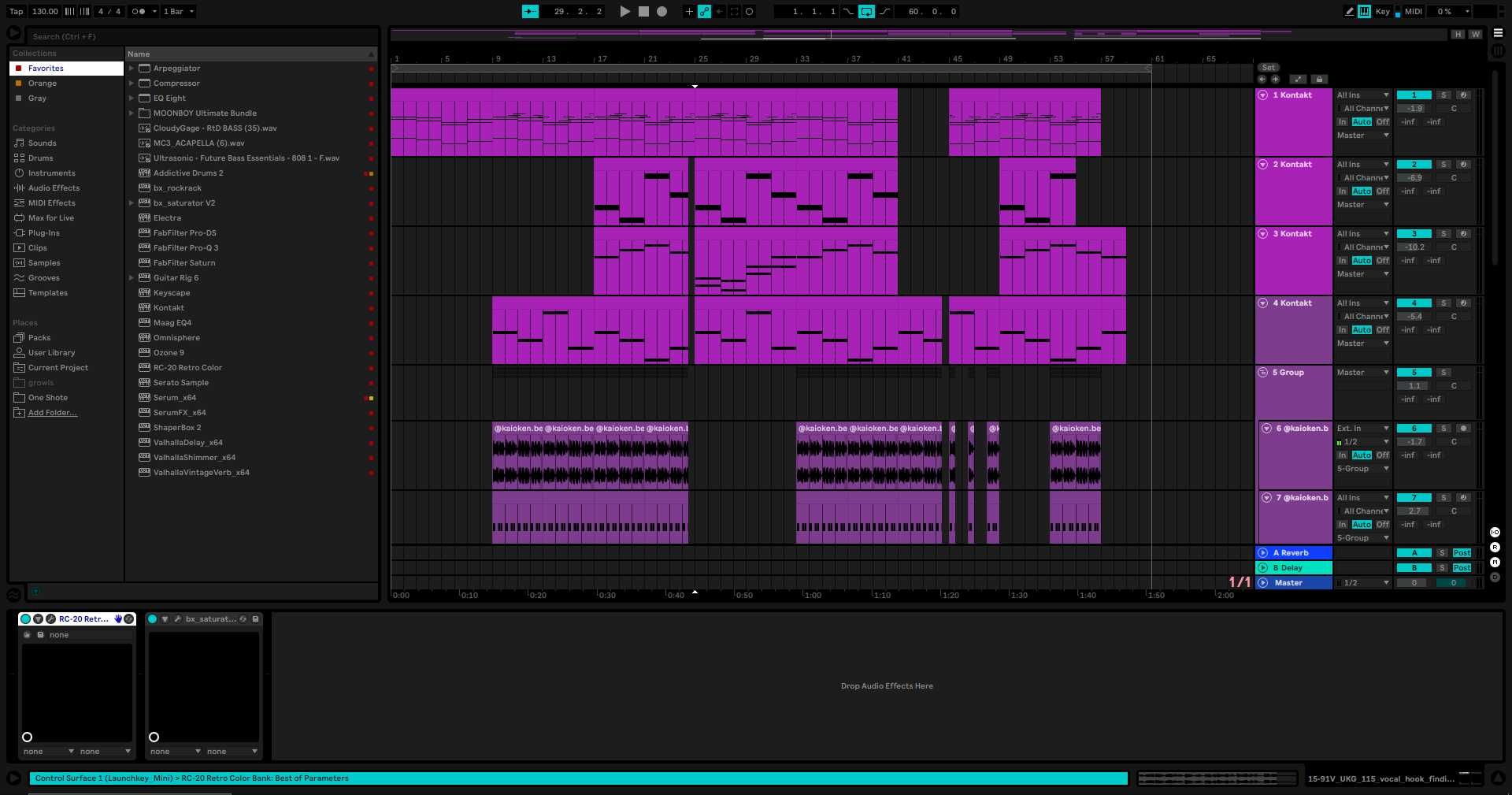Image resolution: width=1512 pixels, height=795 pixels.
Task: Set 4 Kontakt monitoring to In
Action: tap(1342, 329)
